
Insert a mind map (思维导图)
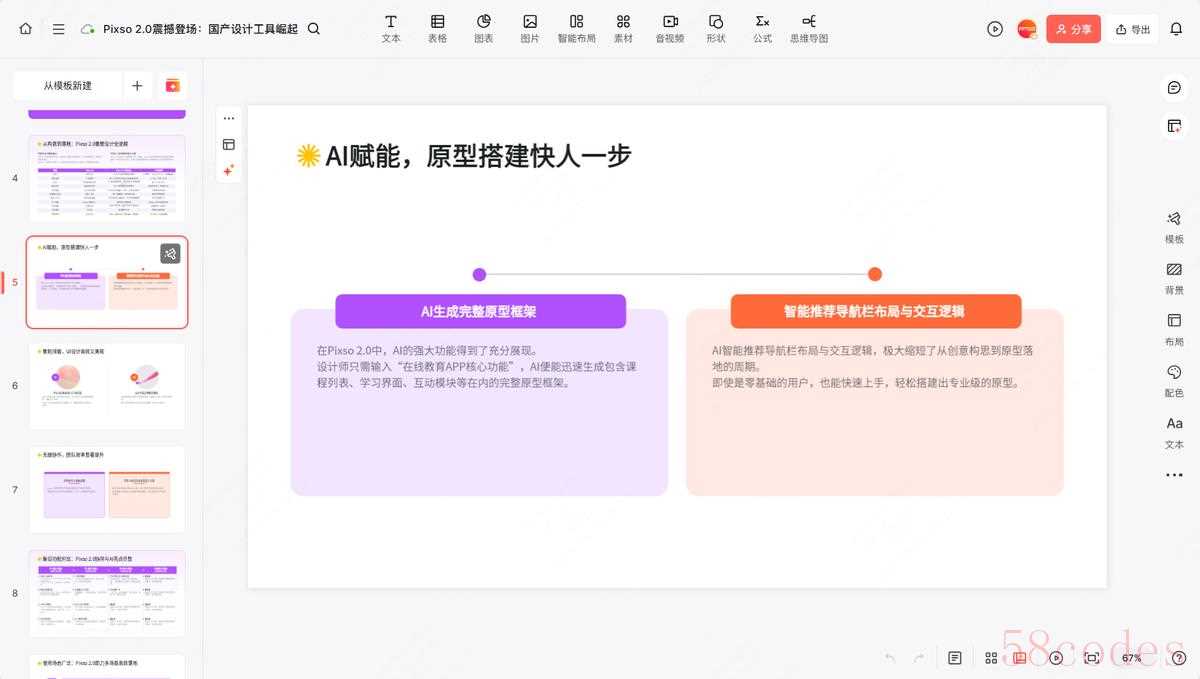809,29
